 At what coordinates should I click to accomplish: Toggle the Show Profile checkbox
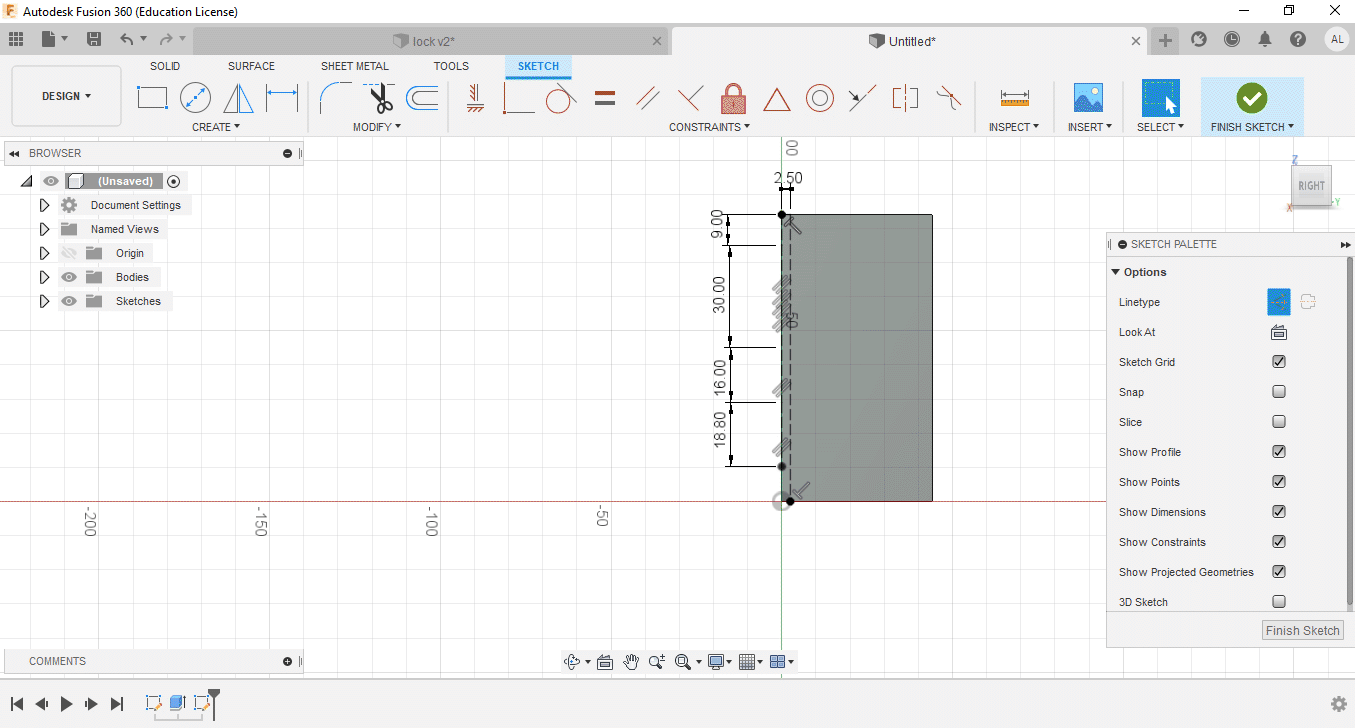(x=1278, y=452)
